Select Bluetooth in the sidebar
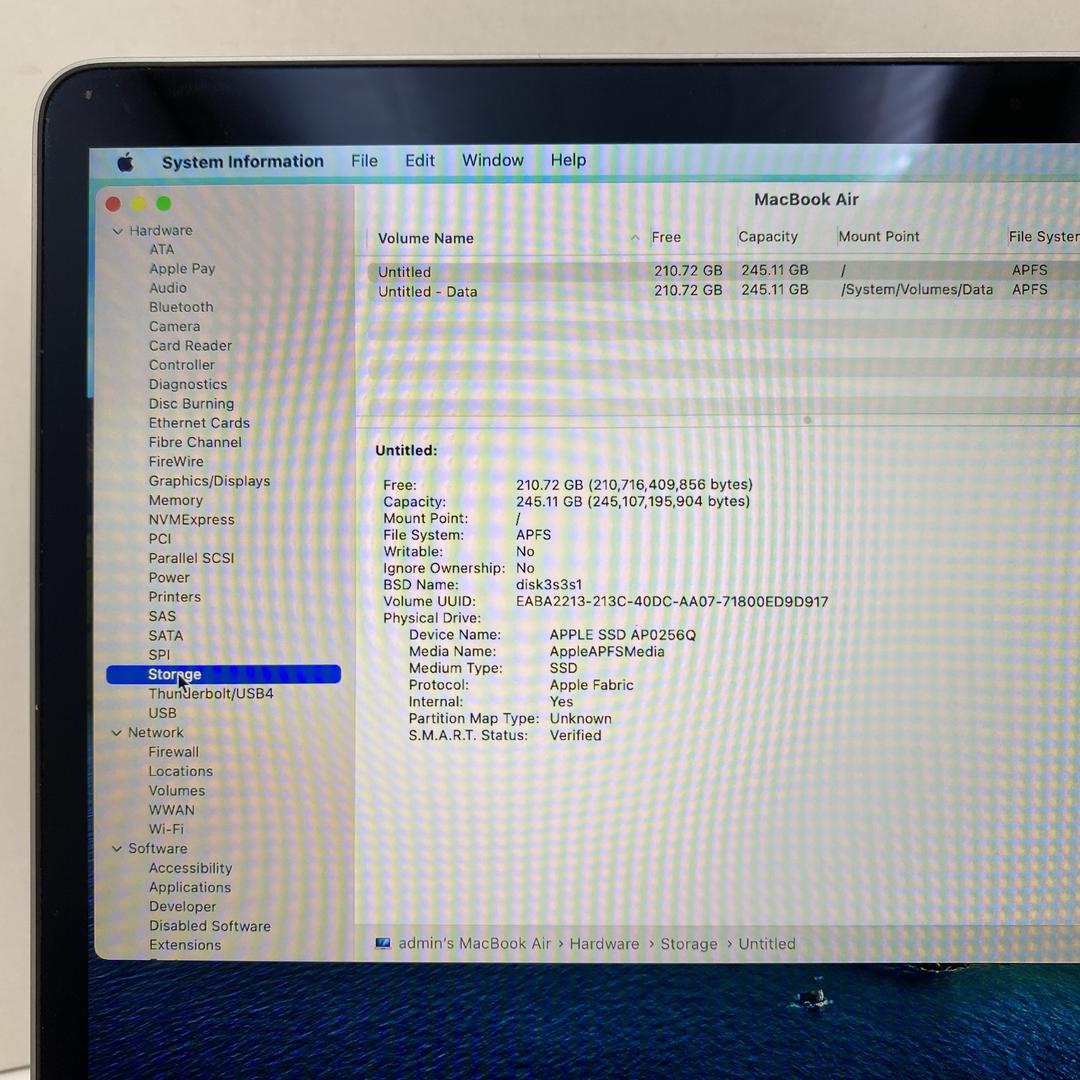 pyautogui.click(x=181, y=307)
